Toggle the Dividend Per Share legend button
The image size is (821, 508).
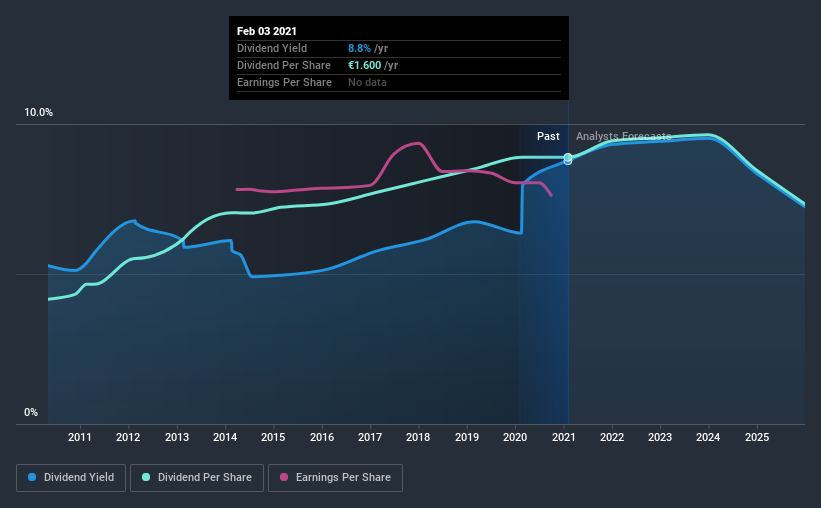(197, 478)
